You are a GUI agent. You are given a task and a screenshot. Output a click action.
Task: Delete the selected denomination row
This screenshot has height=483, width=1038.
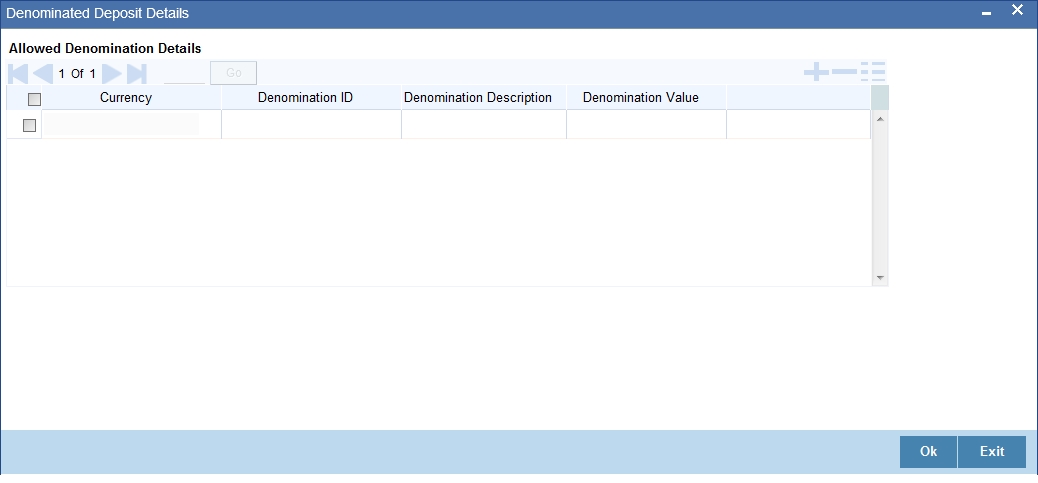(x=844, y=71)
